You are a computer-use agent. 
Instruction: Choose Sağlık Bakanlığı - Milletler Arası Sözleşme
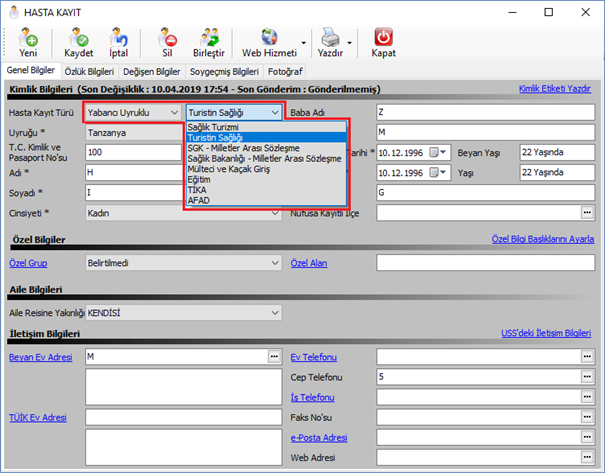click(x=266, y=158)
